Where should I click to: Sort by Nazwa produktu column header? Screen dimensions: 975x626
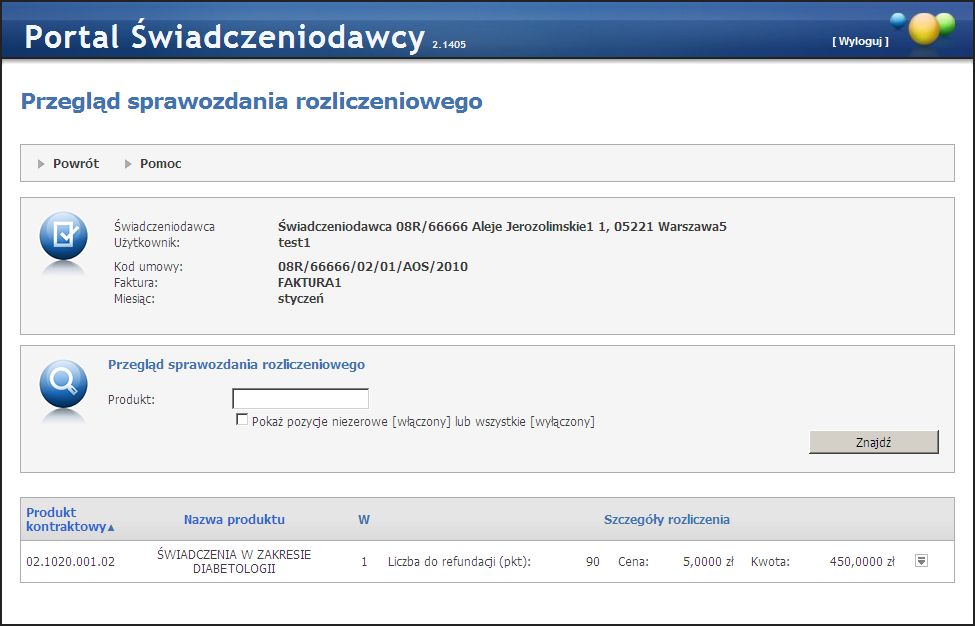234,519
